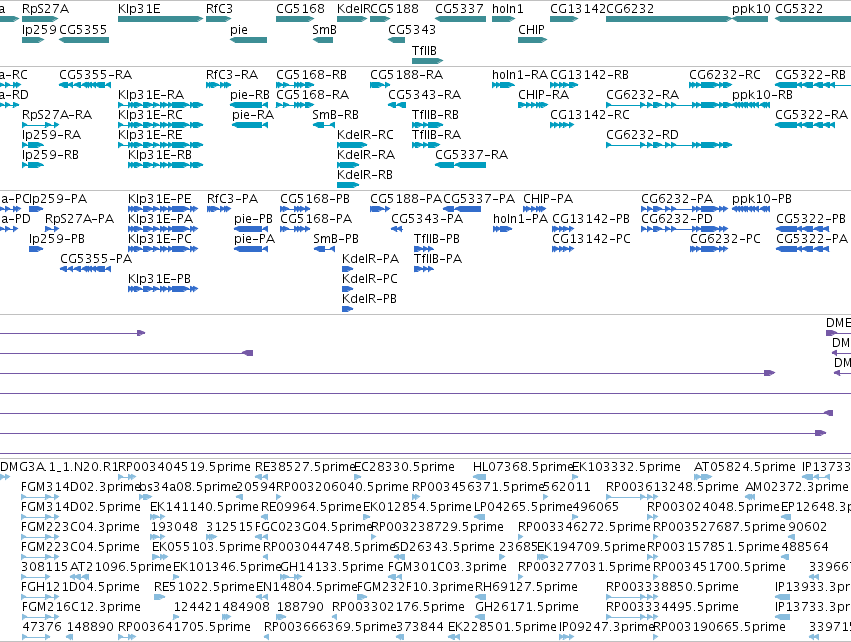
Task: Select EST label RH69127.5prime
Action: [526, 587]
